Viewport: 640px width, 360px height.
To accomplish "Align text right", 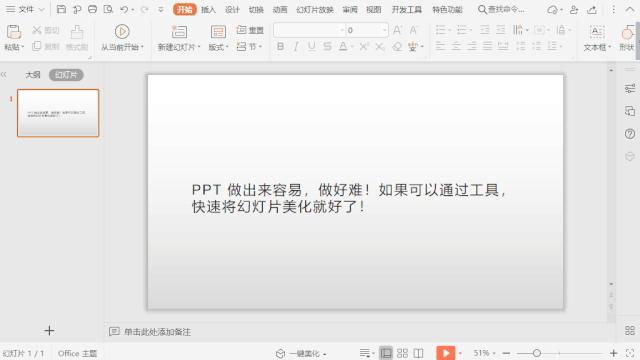I will [x=472, y=47].
